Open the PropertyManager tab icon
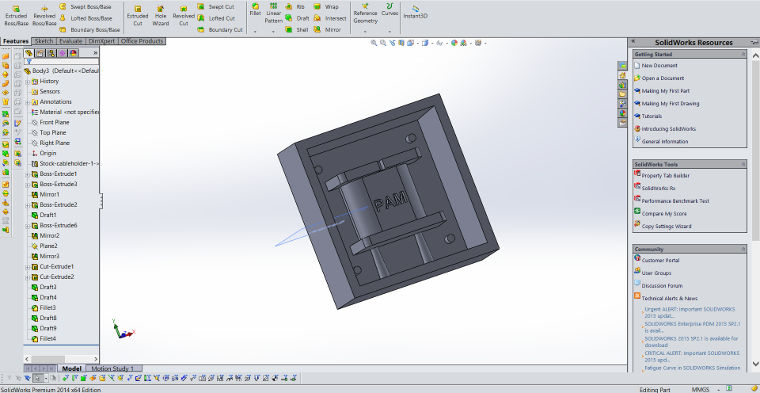The image size is (760, 393). [x=40, y=53]
